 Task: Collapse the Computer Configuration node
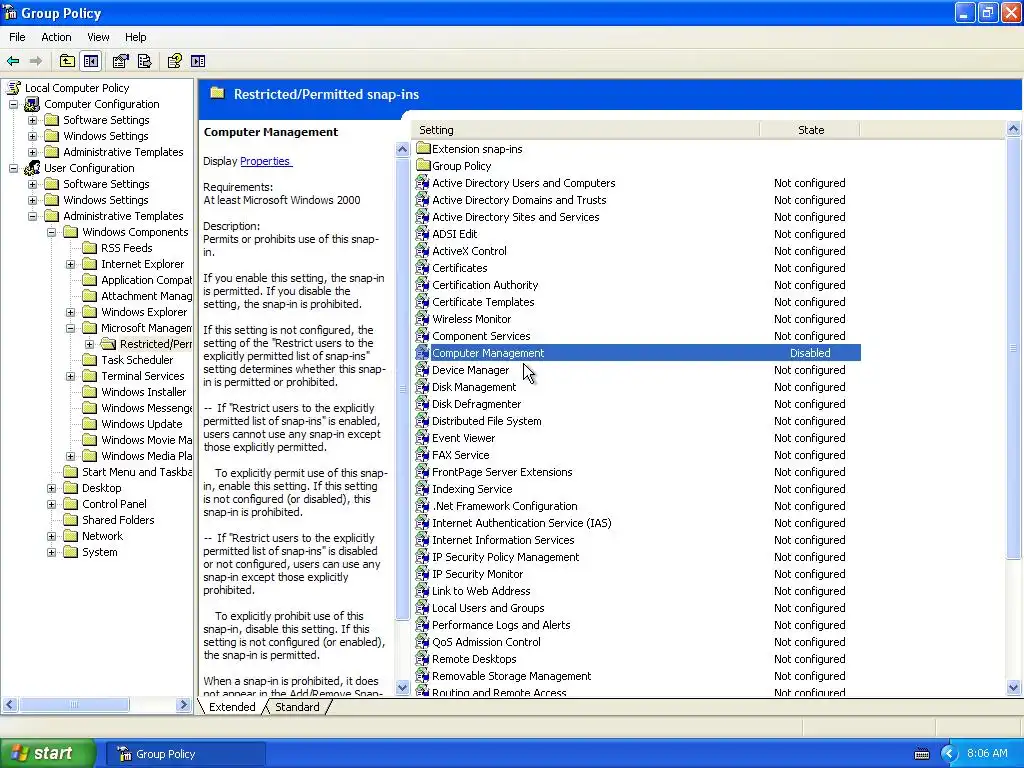point(13,104)
